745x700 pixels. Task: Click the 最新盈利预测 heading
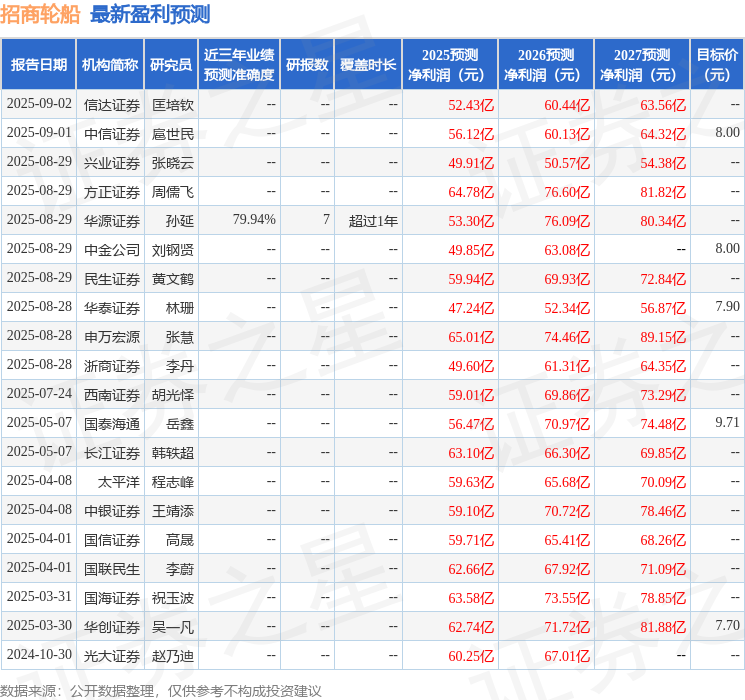tap(150, 14)
